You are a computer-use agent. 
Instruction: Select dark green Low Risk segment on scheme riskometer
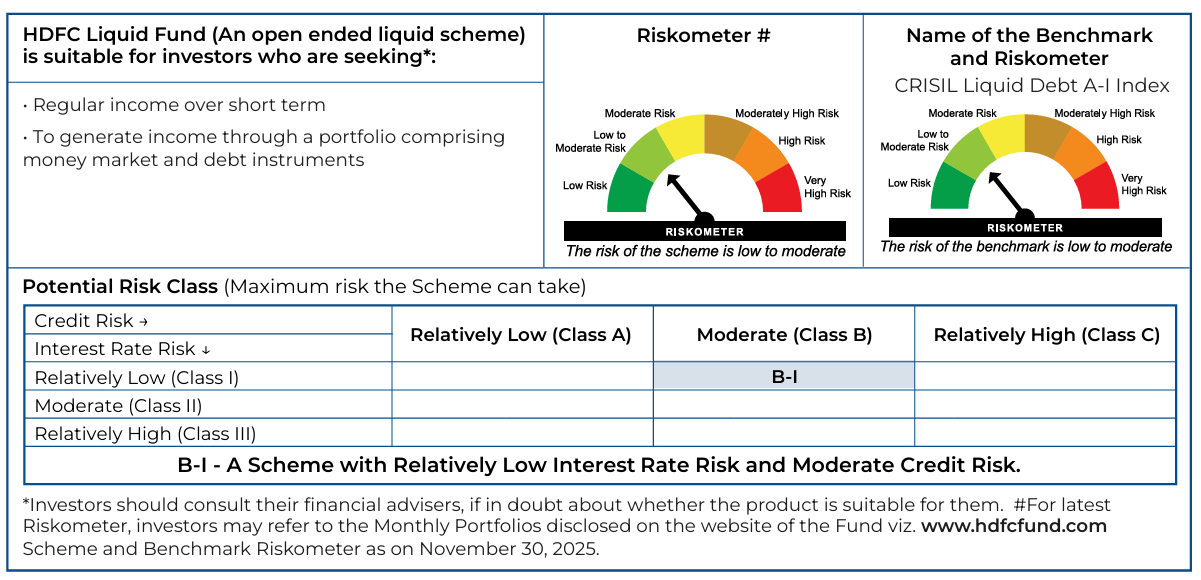coord(628,191)
